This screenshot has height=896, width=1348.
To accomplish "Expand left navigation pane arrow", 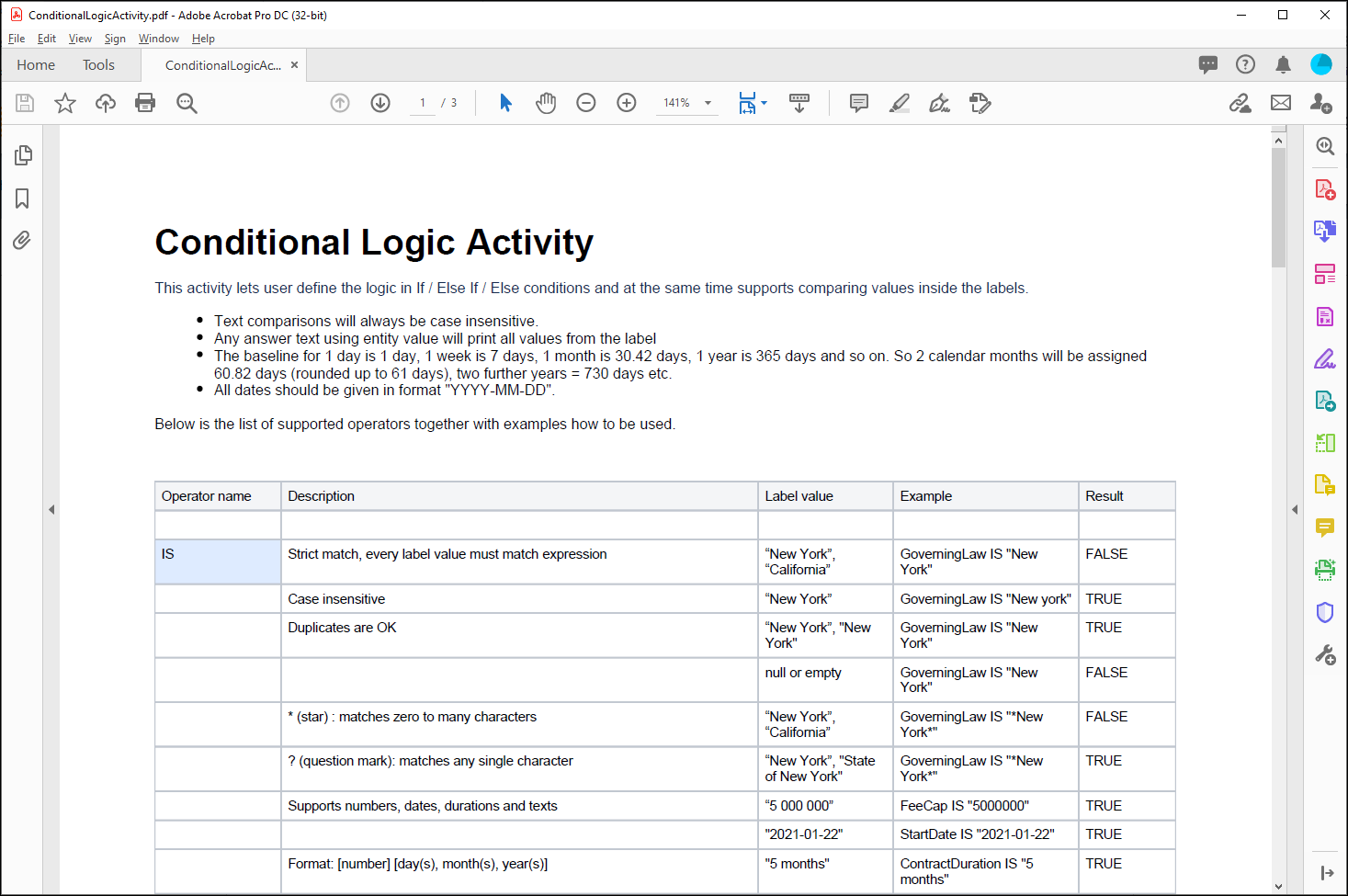I will click(51, 509).
